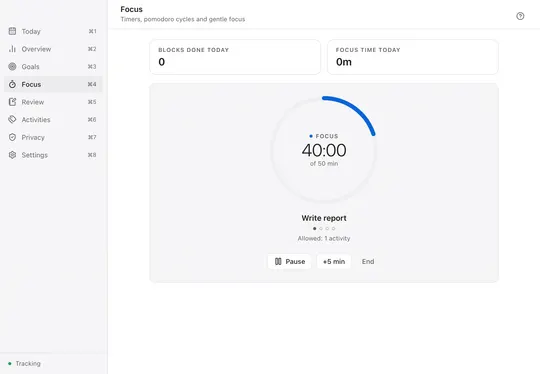Click the Focus page heading
The image size is (540, 374).
click(x=132, y=9)
